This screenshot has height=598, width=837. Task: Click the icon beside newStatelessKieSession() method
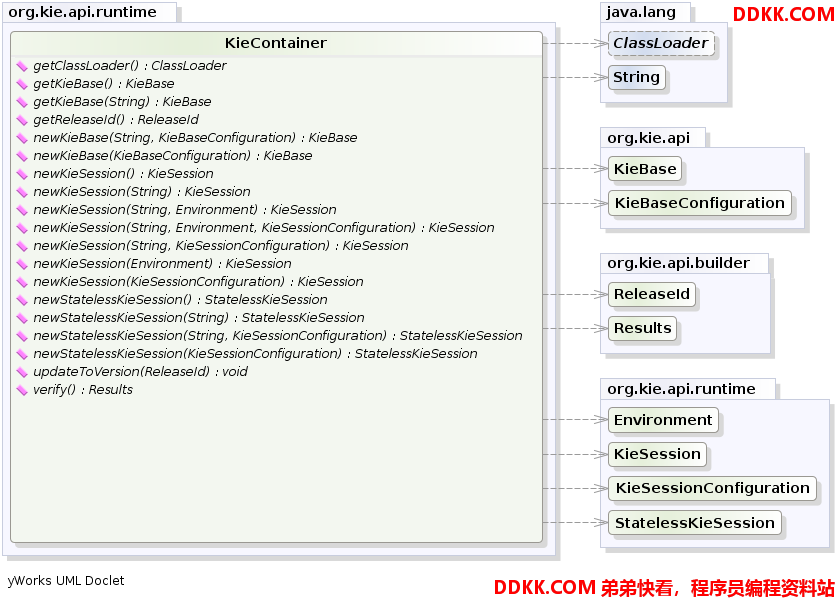(22, 300)
